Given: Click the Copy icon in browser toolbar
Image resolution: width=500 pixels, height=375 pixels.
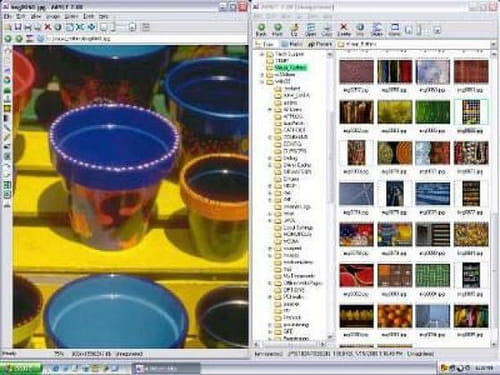Looking at the screenshot, I should click(327, 28).
